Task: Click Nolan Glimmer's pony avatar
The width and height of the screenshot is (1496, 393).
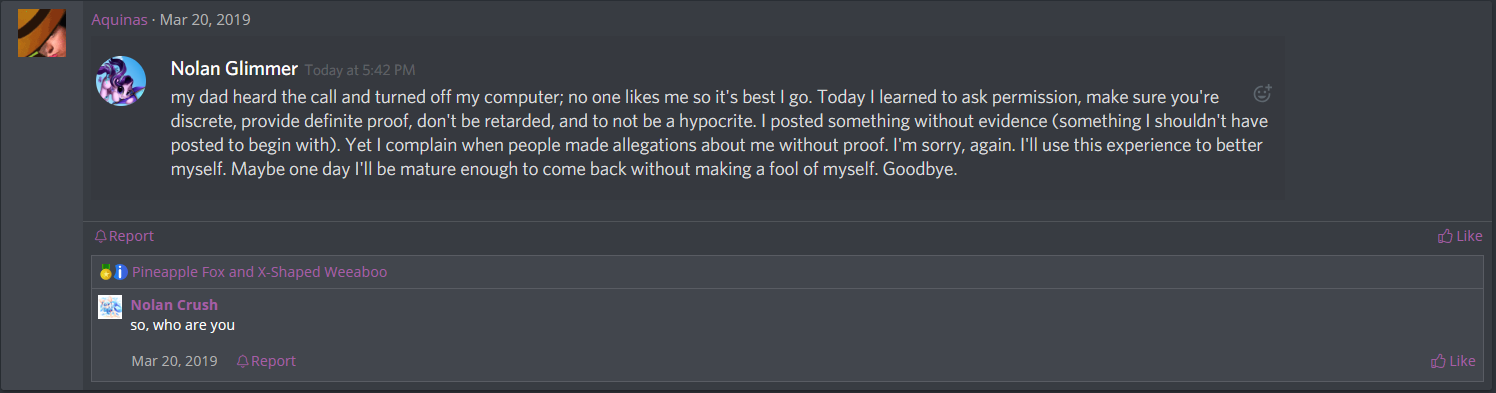Action: point(121,81)
